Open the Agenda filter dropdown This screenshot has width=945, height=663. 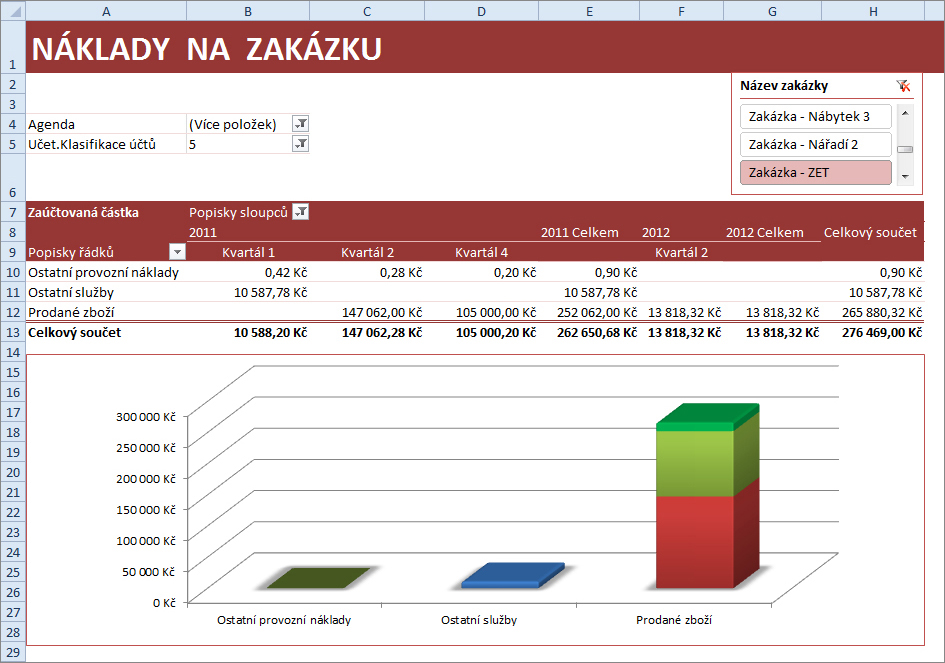coord(300,124)
